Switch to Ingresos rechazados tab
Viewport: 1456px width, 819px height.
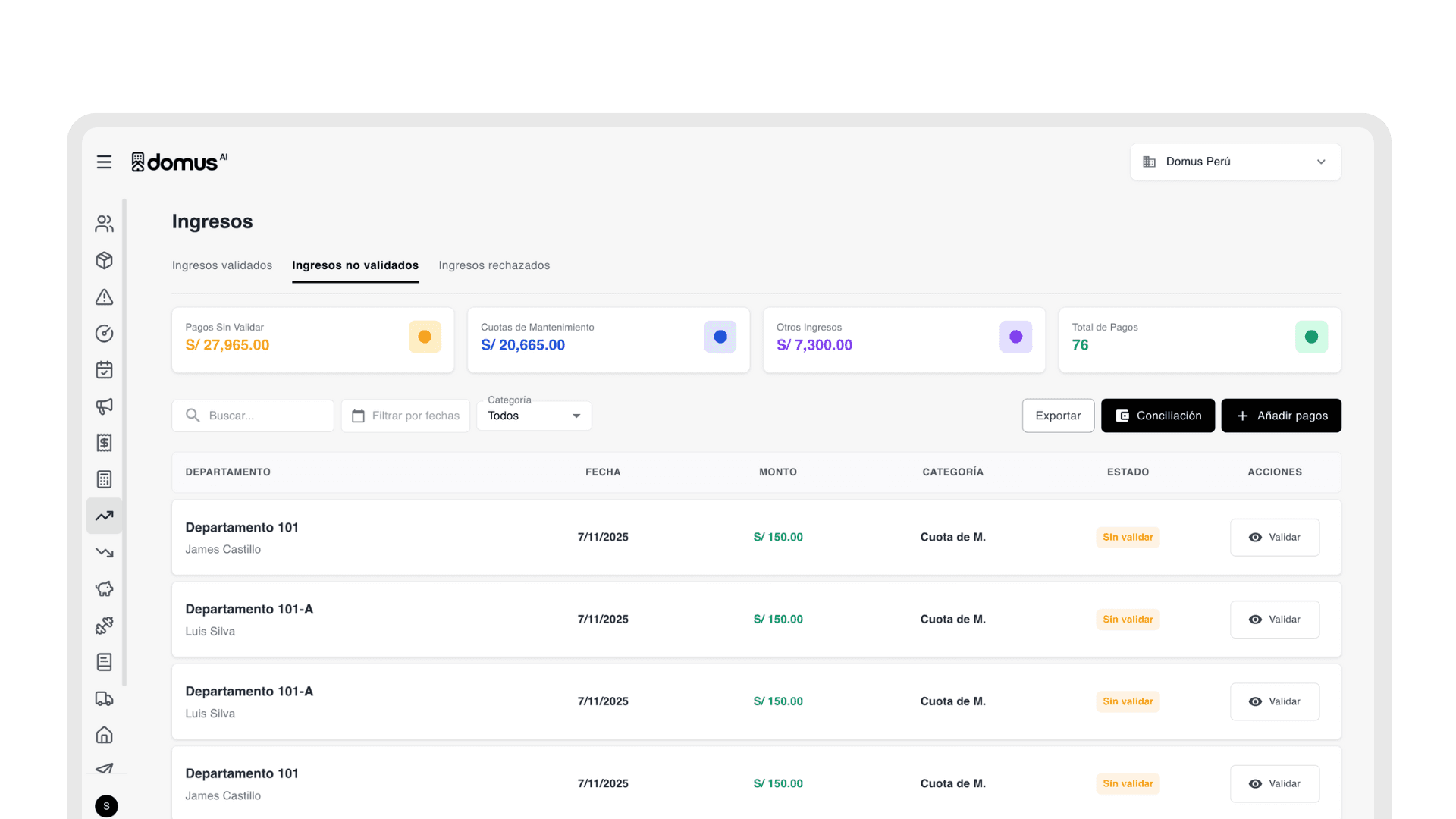click(494, 265)
